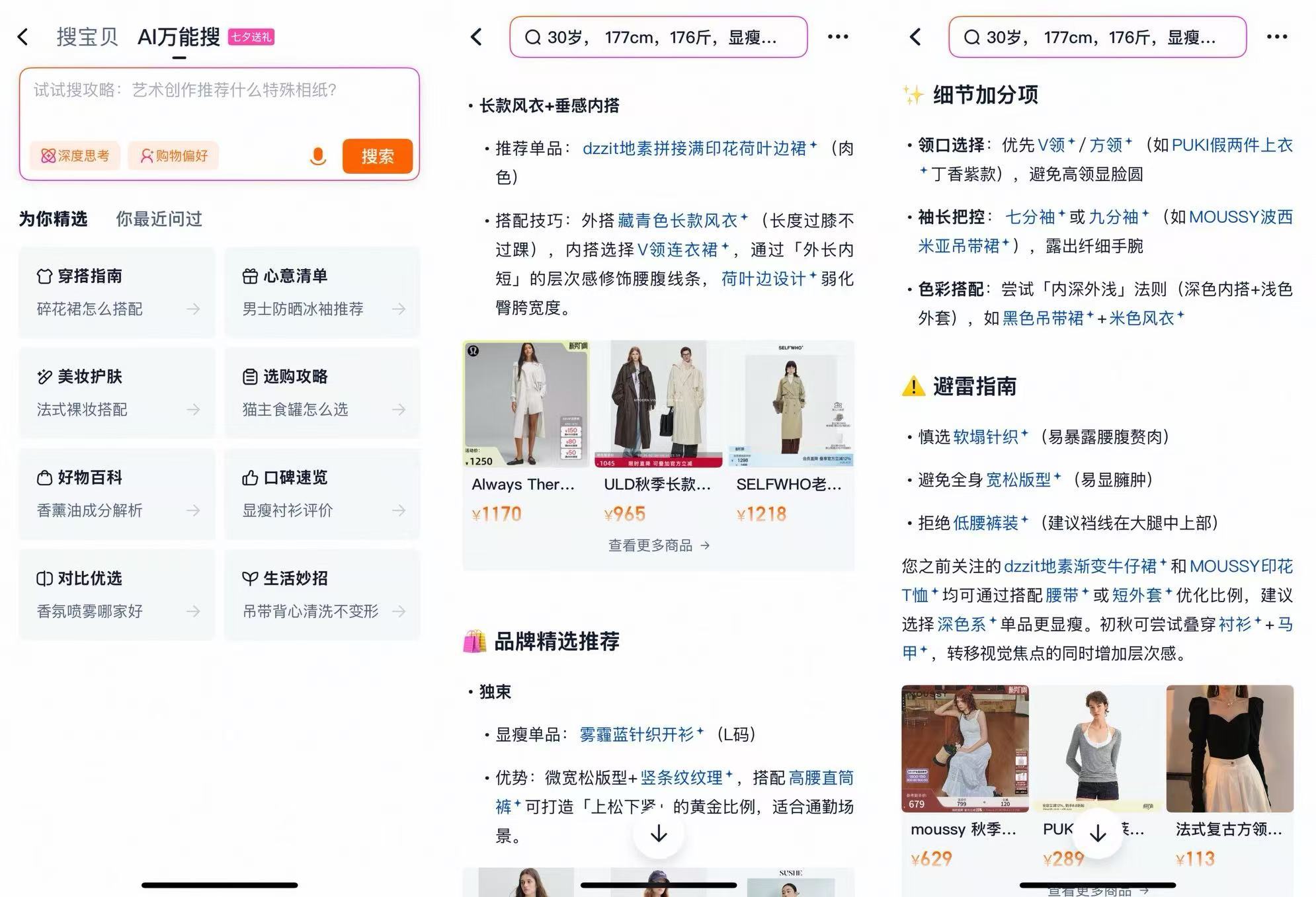Tap the microphone voice input icon
1316x897 pixels.
tap(318, 156)
